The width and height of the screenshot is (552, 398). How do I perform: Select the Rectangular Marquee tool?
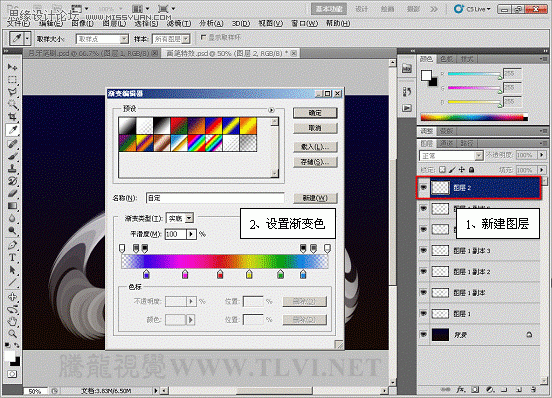coord(12,80)
